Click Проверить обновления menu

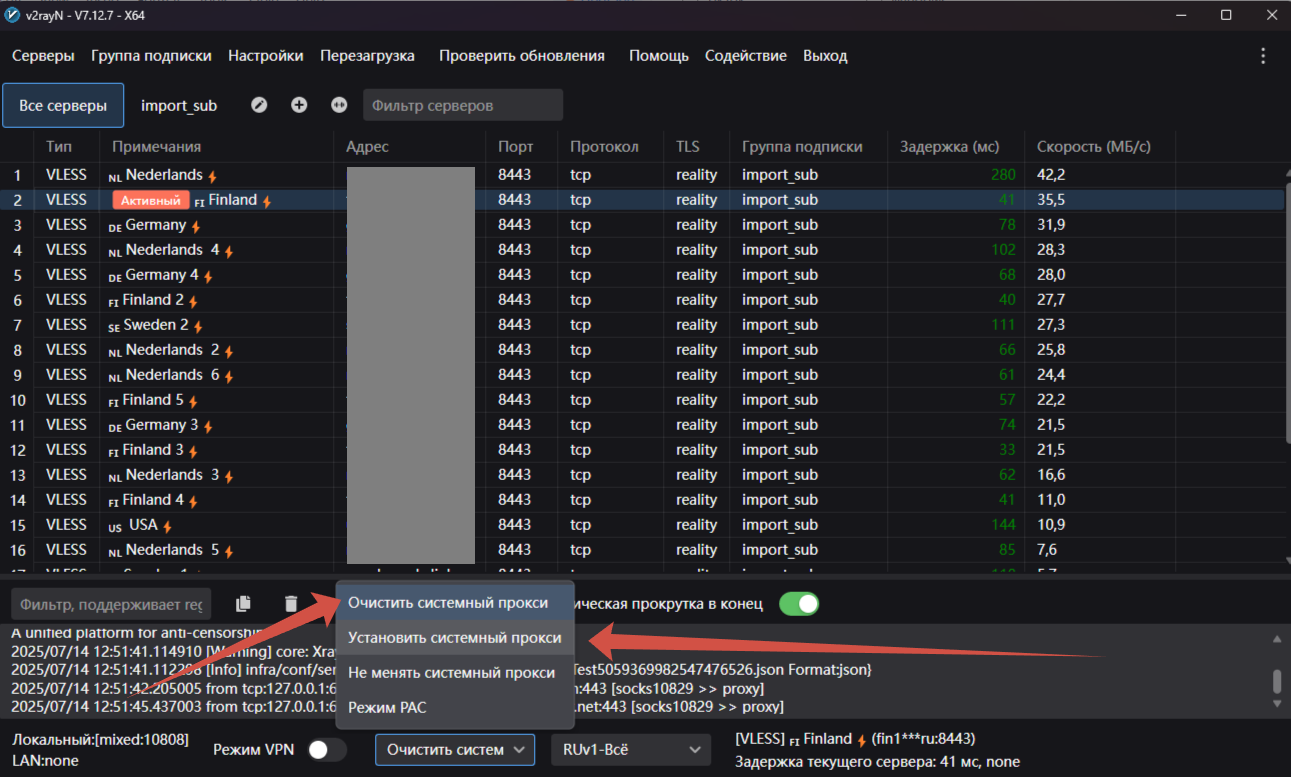pos(522,56)
